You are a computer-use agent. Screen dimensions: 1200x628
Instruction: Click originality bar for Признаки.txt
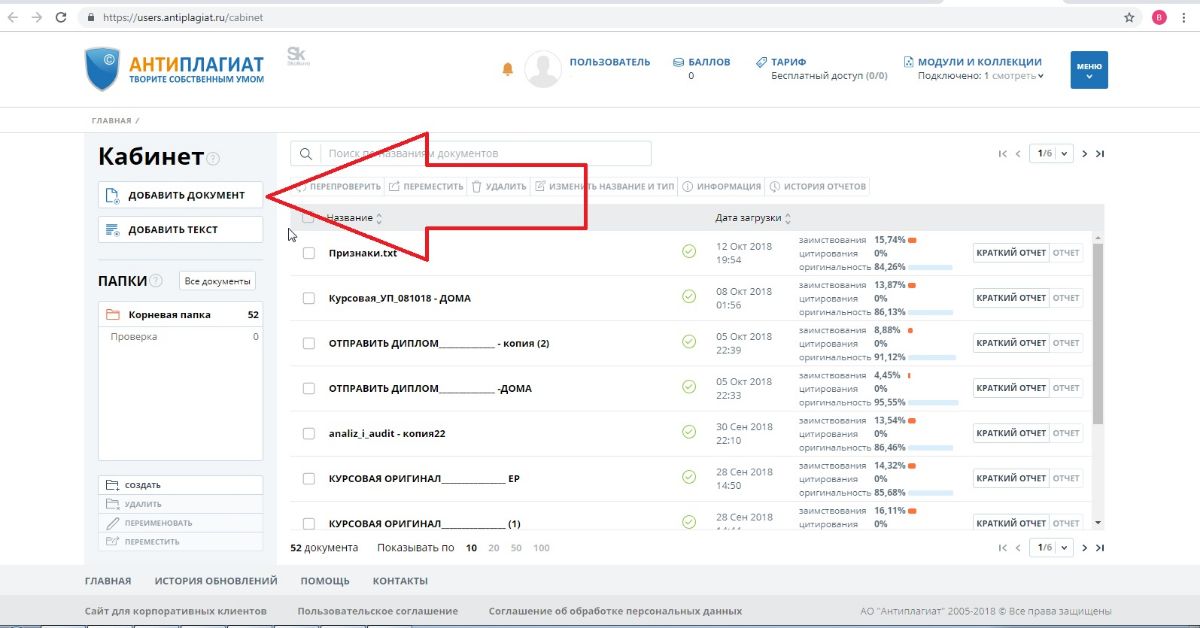(x=931, y=267)
